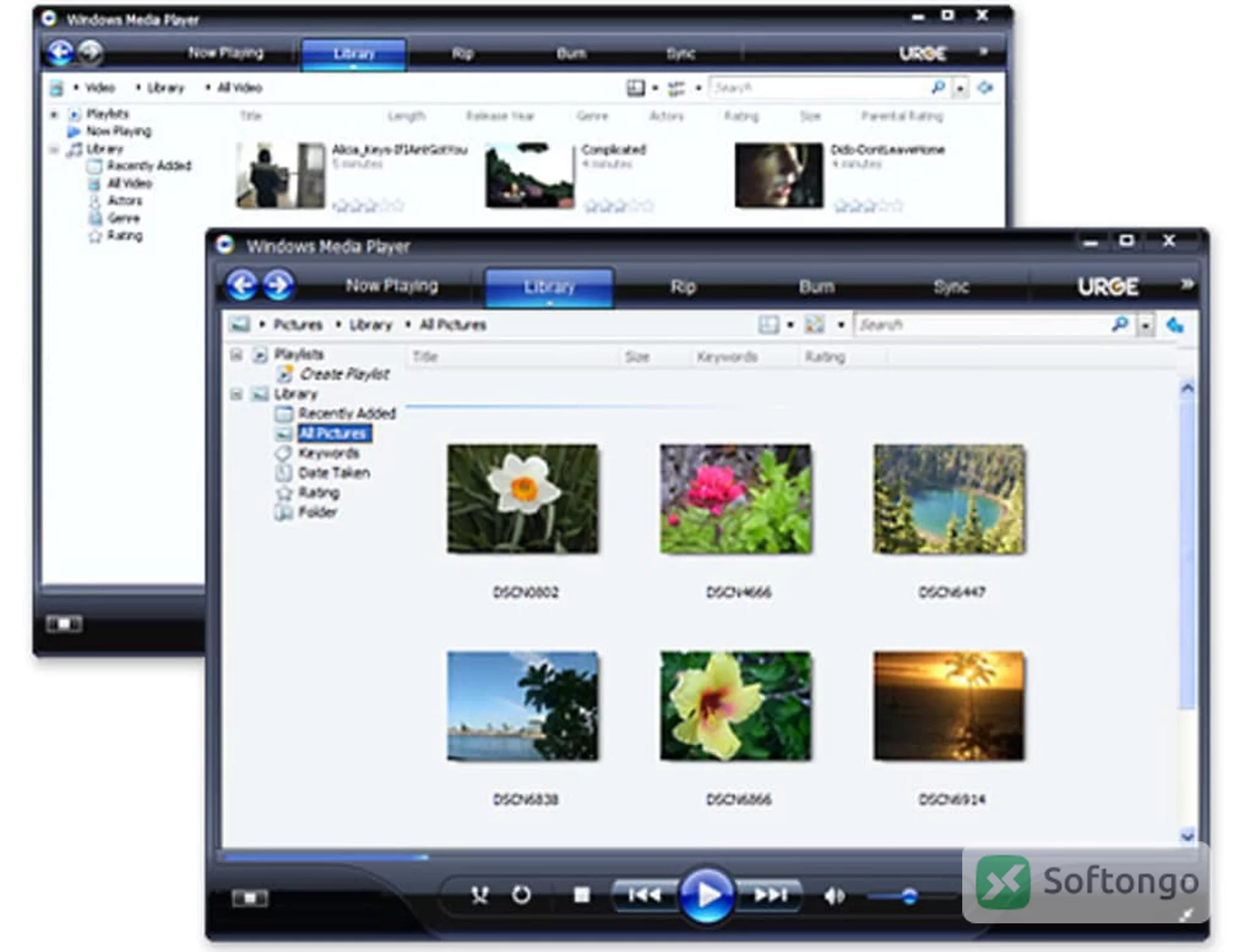Select the Rip tab in the front window
Image resolution: width=1250 pixels, height=952 pixels.
pos(683,286)
